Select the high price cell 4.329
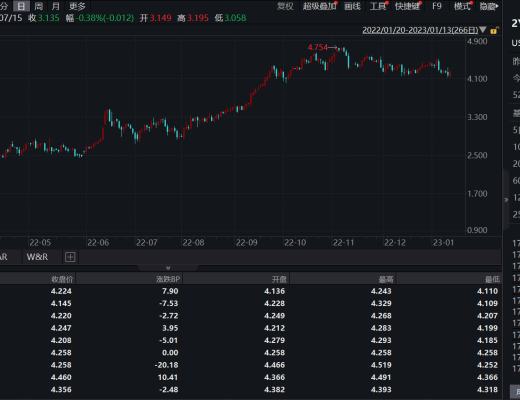520x400 pixels. click(381, 304)
